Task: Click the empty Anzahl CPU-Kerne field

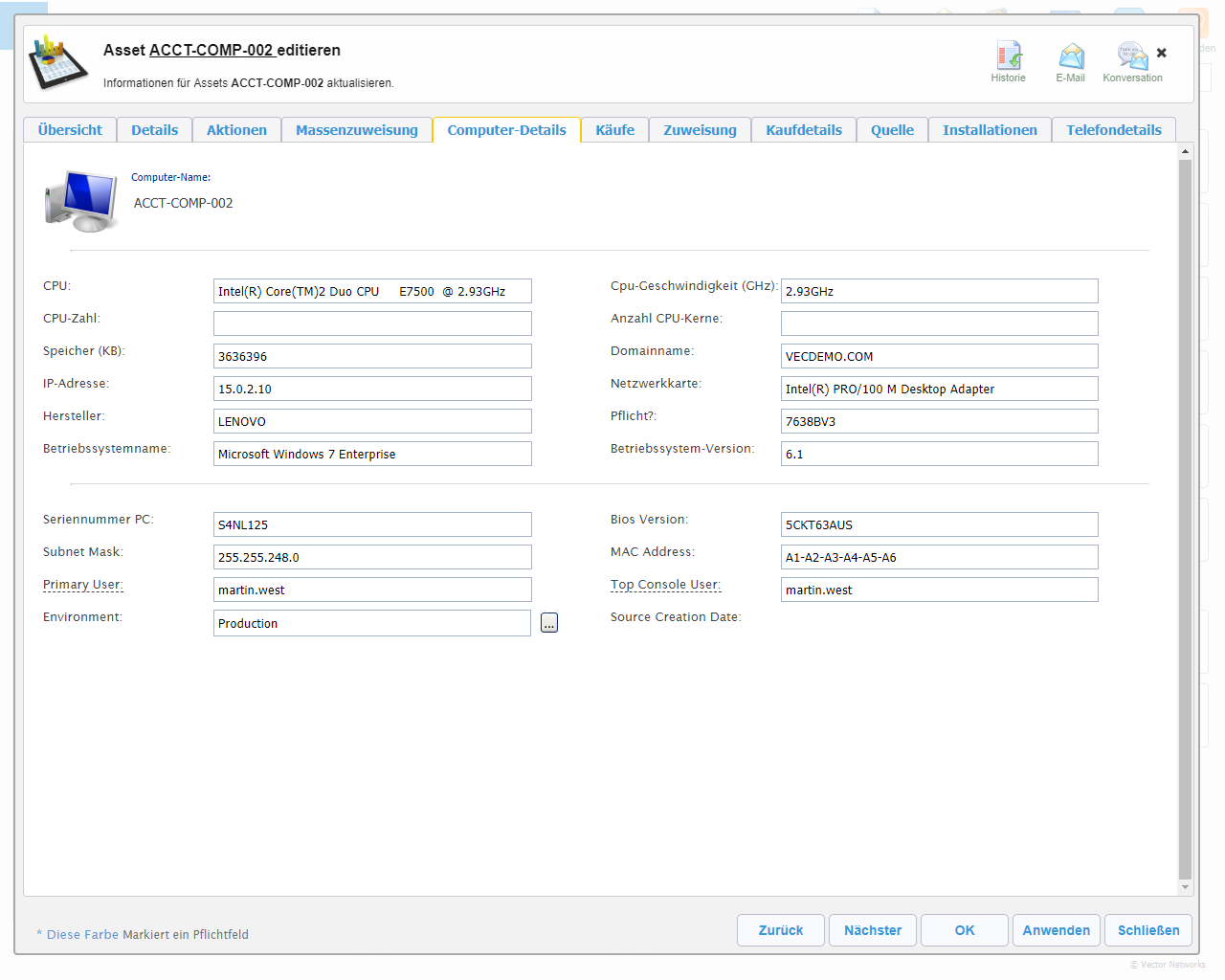Action: [940, 323]
